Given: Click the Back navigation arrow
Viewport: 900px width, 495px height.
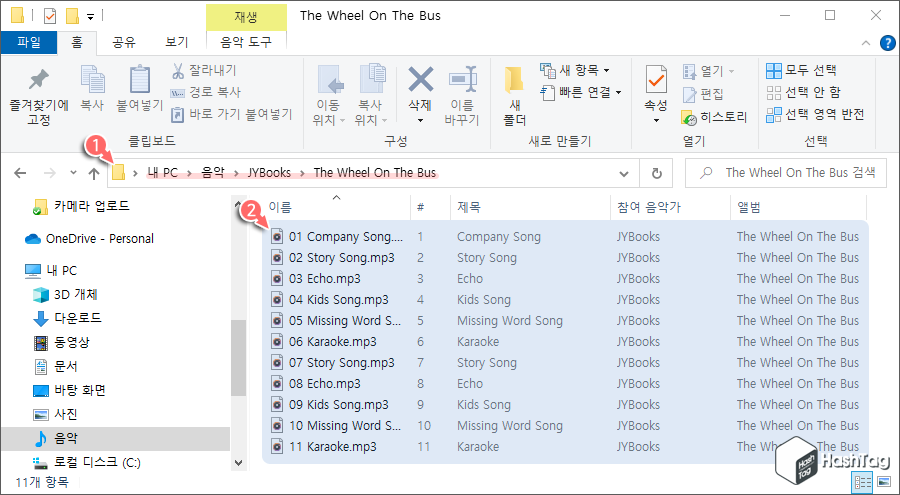Looking at the screenshot, I should [20, 173].
